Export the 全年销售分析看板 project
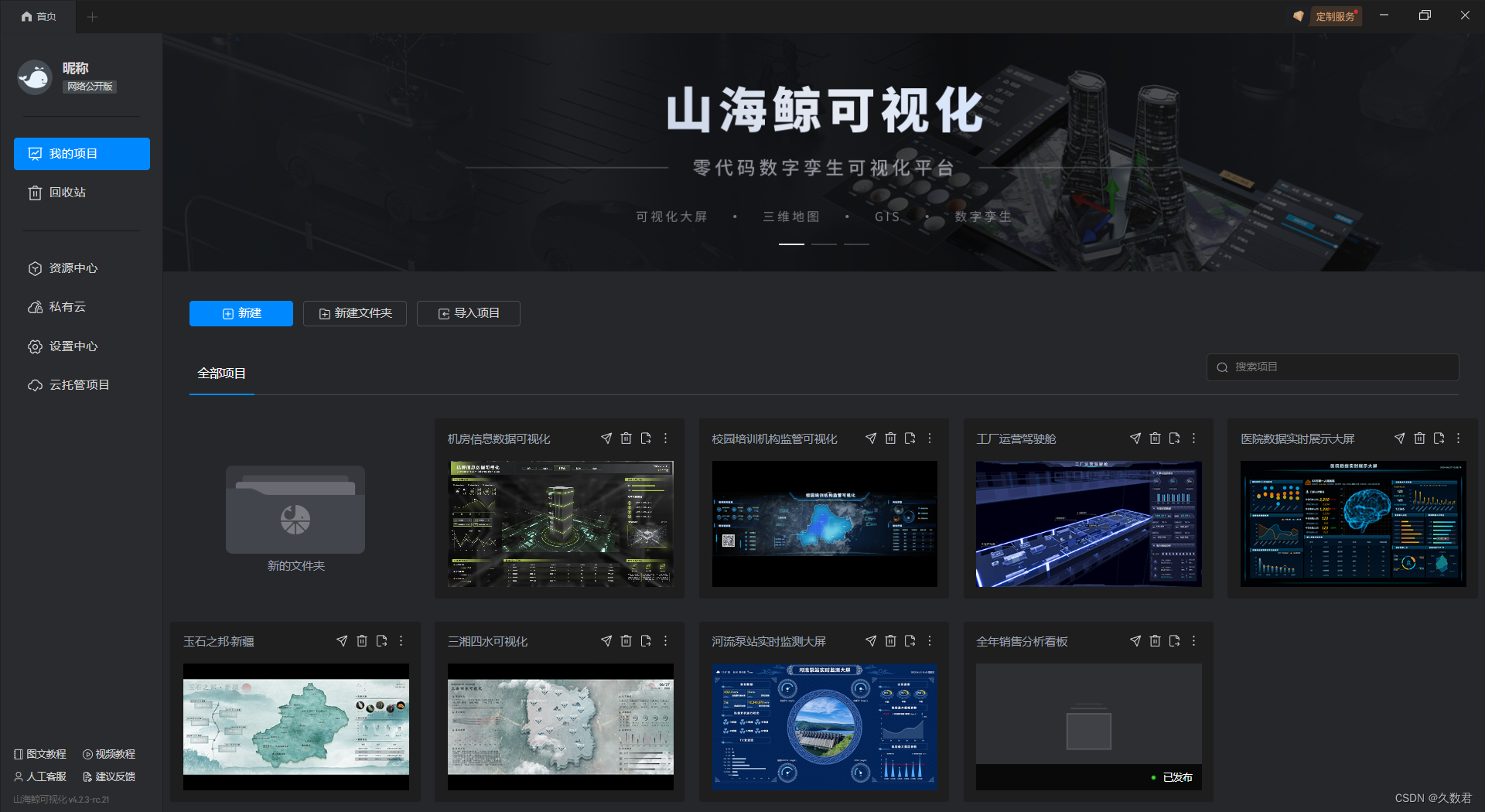 (x=1175, y=641)
